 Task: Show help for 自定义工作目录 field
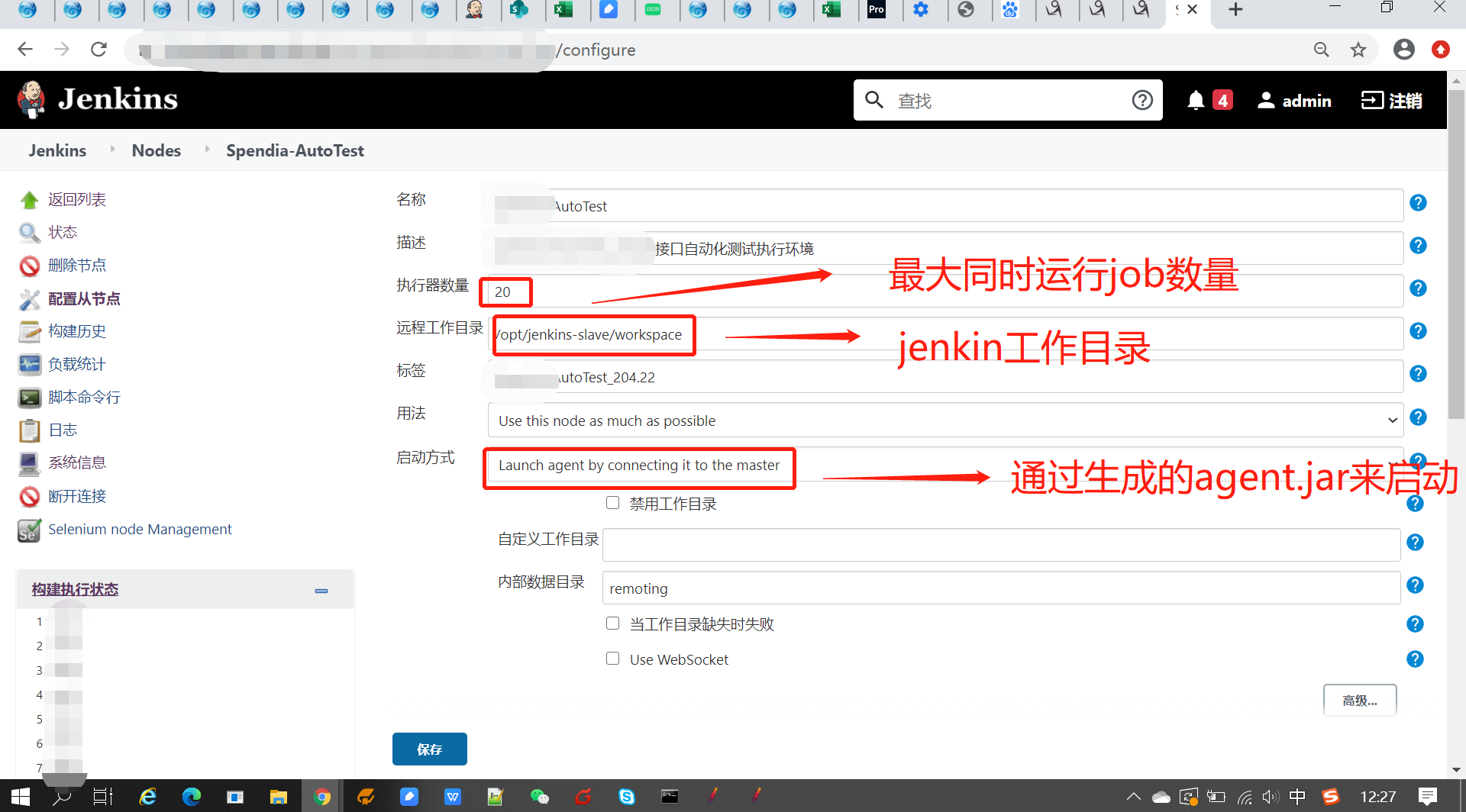tap(1415, 543)
